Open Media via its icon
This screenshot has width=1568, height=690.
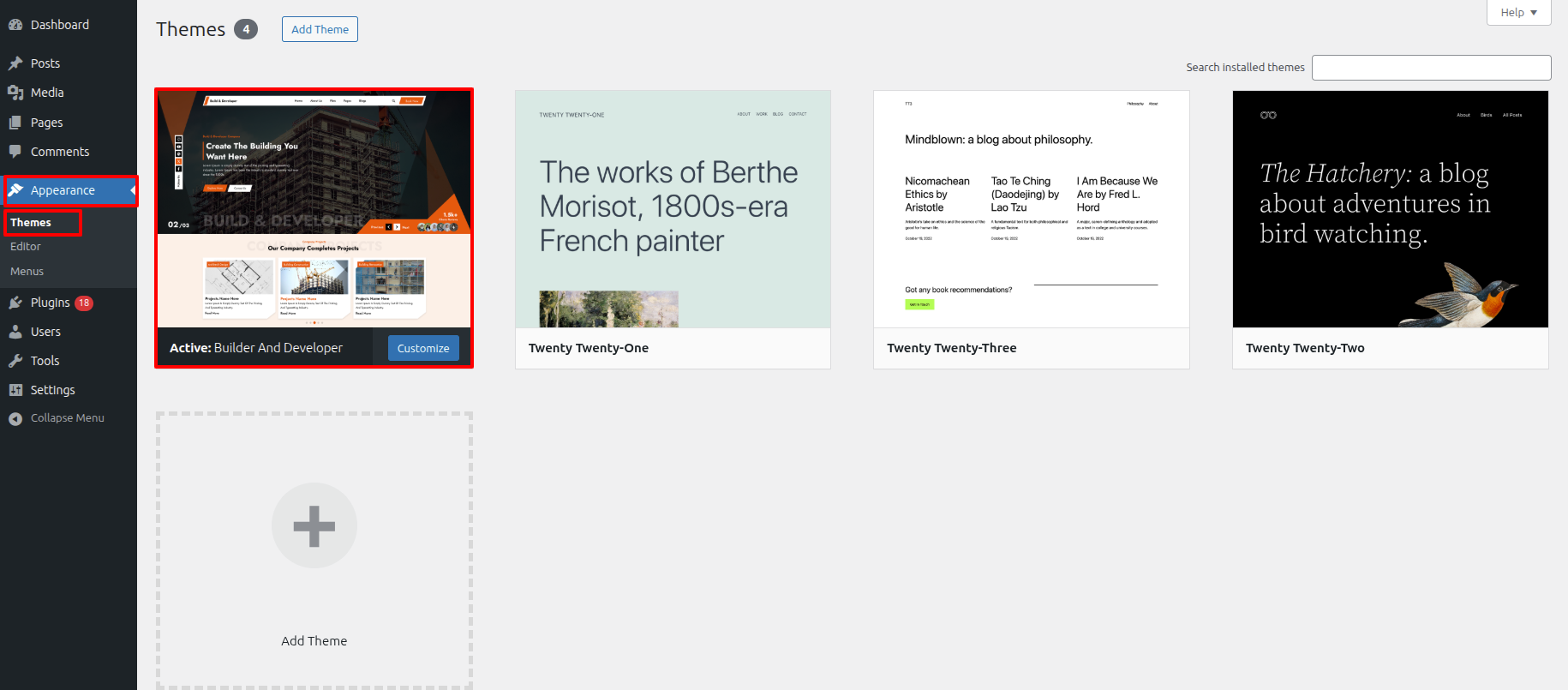(x=15, y=93)
